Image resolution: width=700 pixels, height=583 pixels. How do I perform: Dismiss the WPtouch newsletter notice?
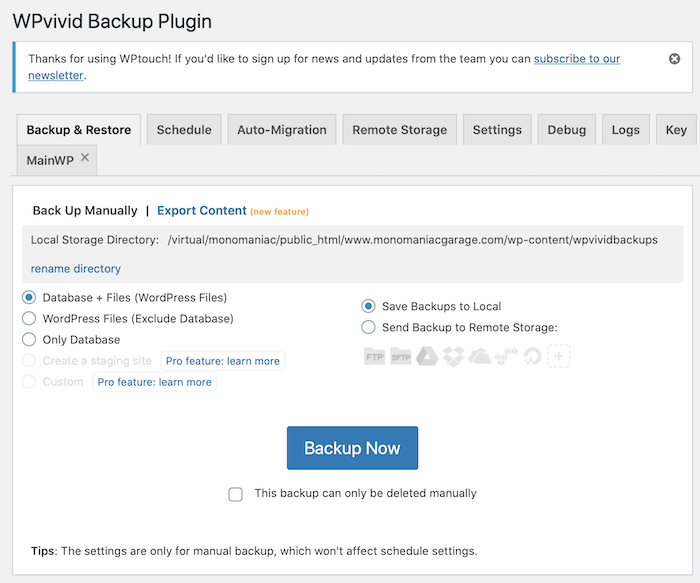(x=674, y=58)
